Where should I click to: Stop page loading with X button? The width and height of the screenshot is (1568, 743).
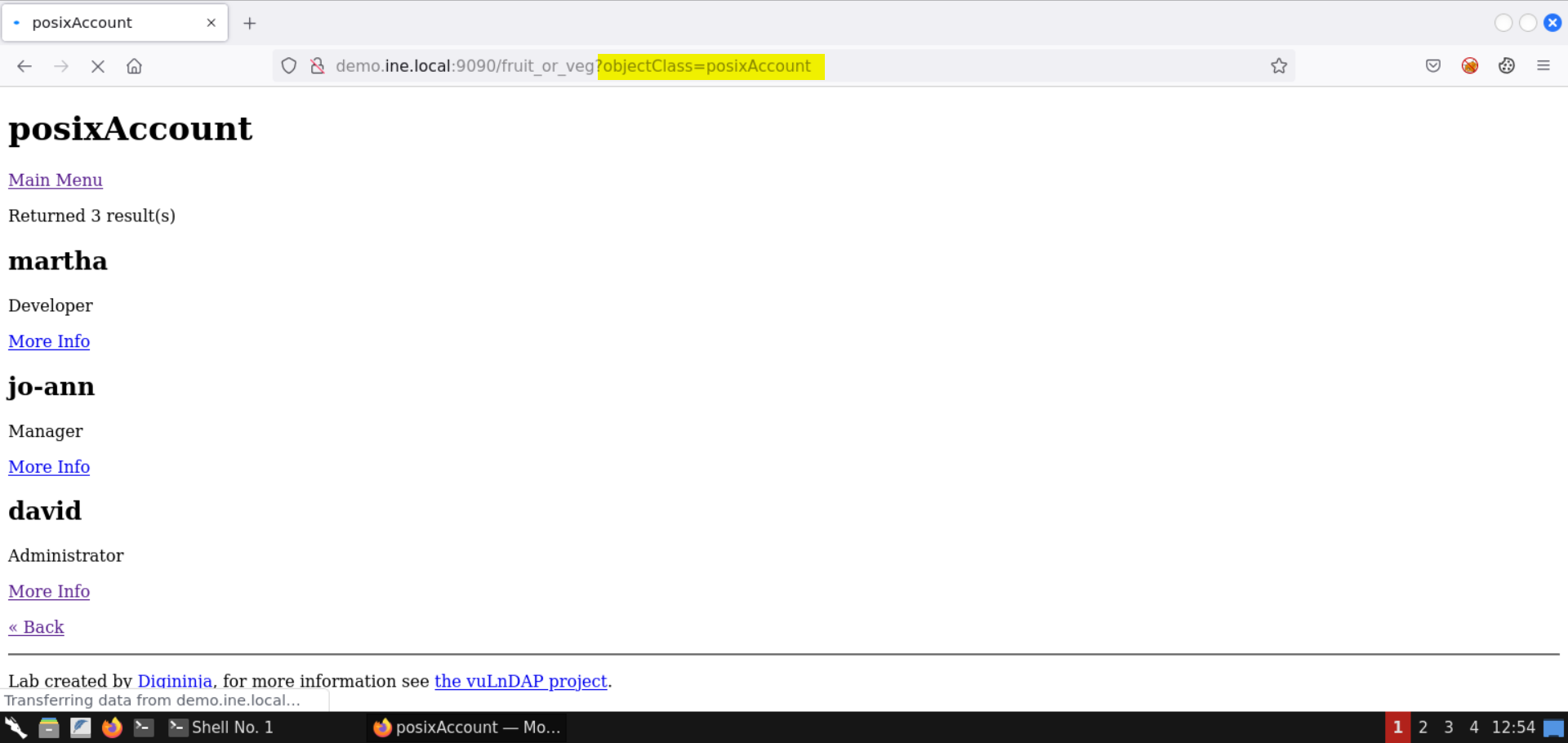pyautogui.click(x=98, y=66)
